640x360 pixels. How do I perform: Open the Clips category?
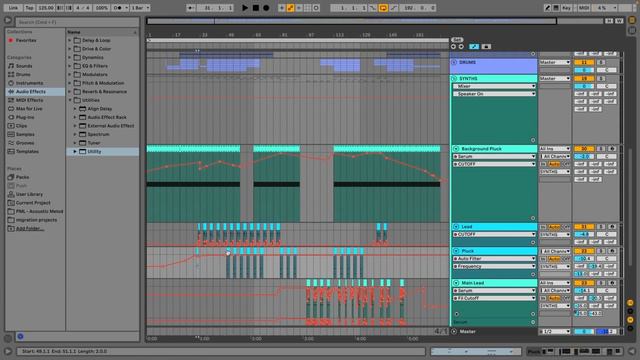[x=22, y=126]
